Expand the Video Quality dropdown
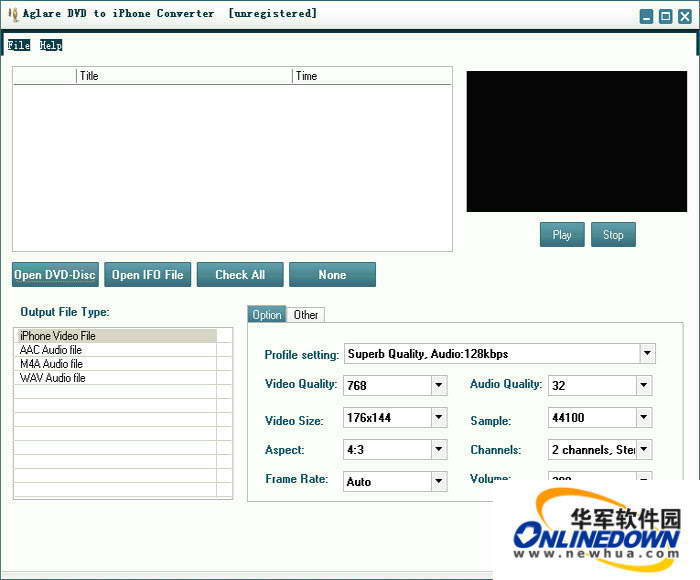 pos(439,385)
